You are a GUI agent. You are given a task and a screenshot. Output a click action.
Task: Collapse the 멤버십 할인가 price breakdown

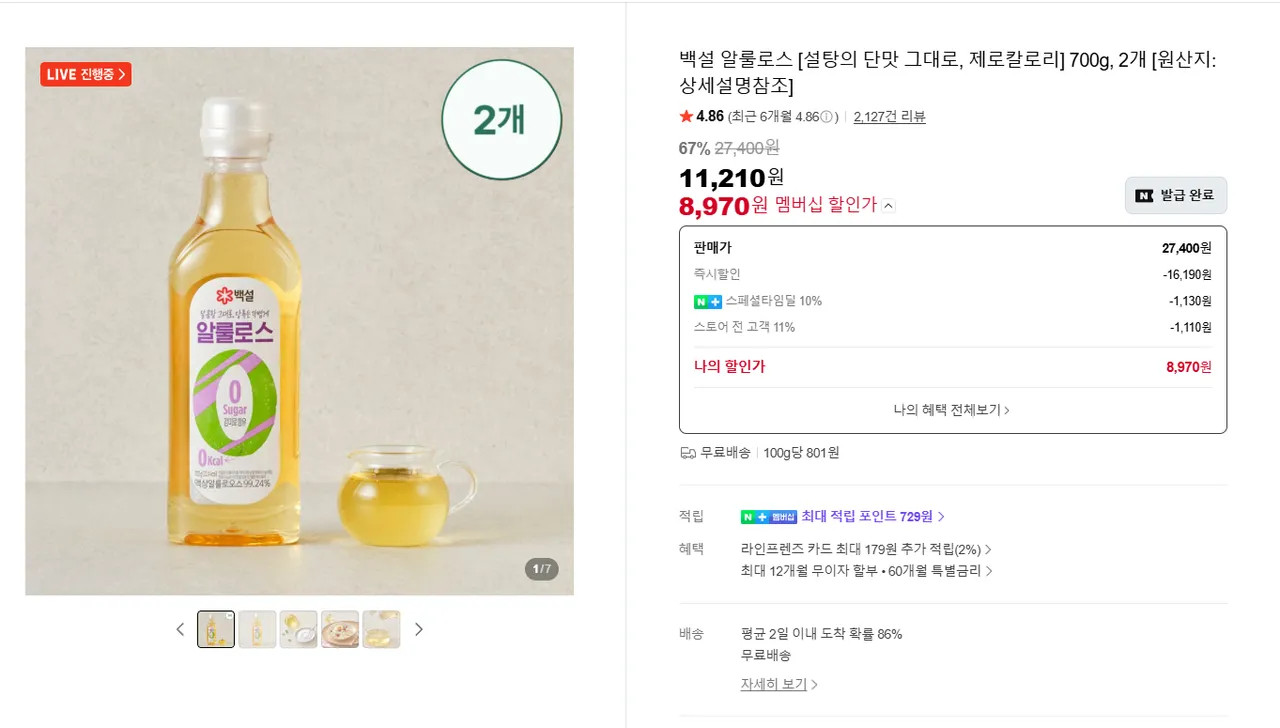[x=889, y=206]
